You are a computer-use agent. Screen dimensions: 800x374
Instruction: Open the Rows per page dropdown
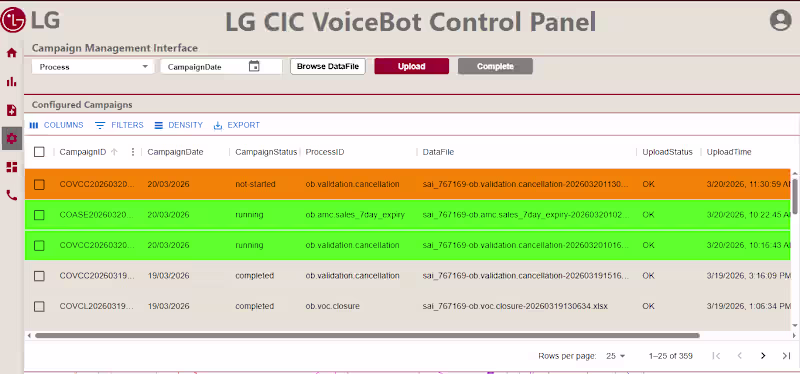pyautogui.click(x=615, y=356)
